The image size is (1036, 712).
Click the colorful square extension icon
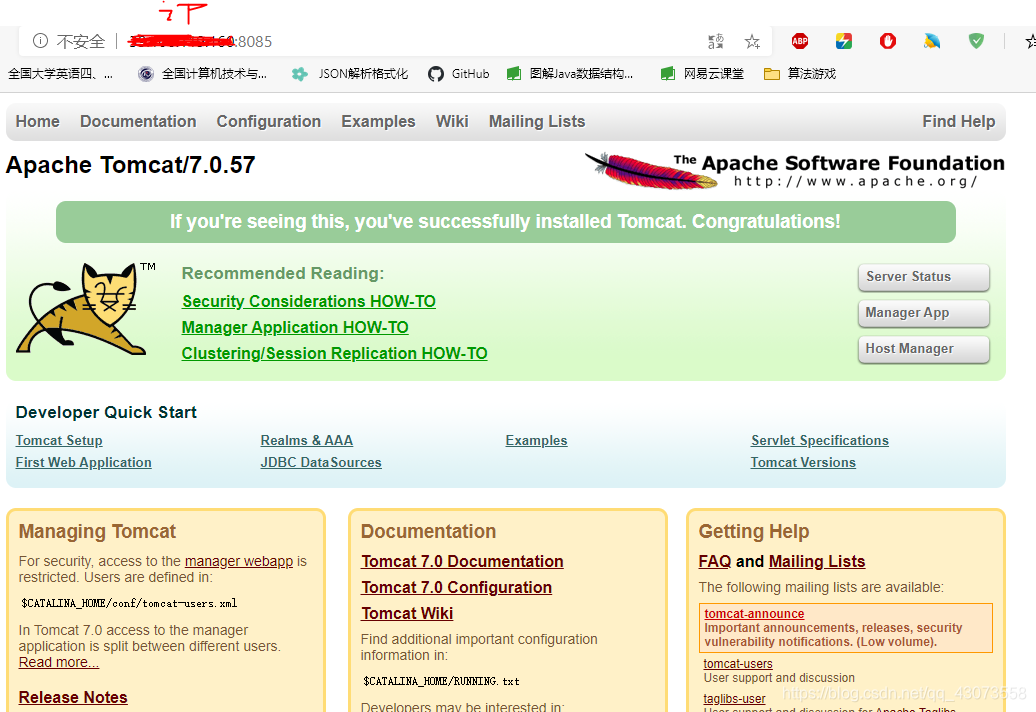844,41
